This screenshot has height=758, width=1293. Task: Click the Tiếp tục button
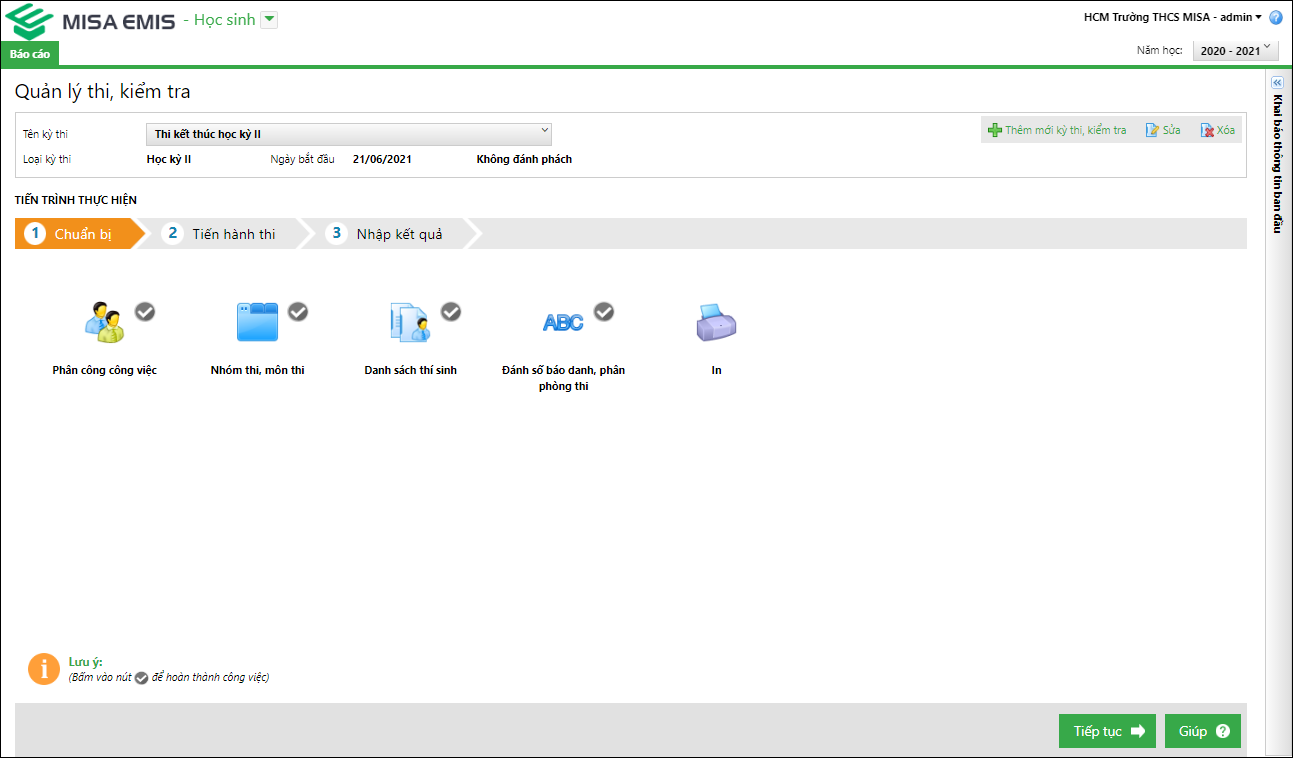(x=1108, y=731)
